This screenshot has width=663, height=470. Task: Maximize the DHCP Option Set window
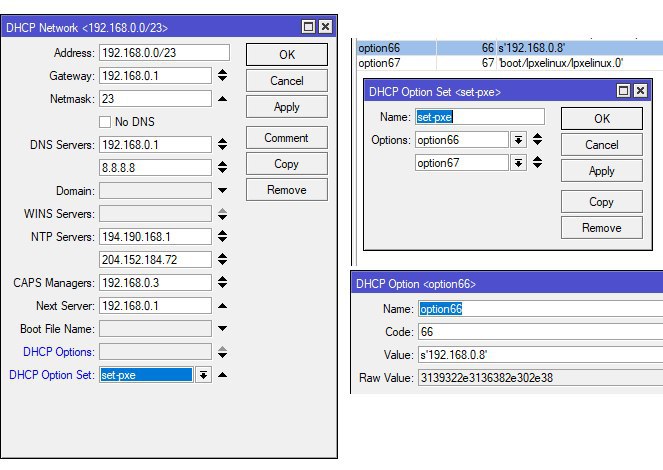pos(623,91)
